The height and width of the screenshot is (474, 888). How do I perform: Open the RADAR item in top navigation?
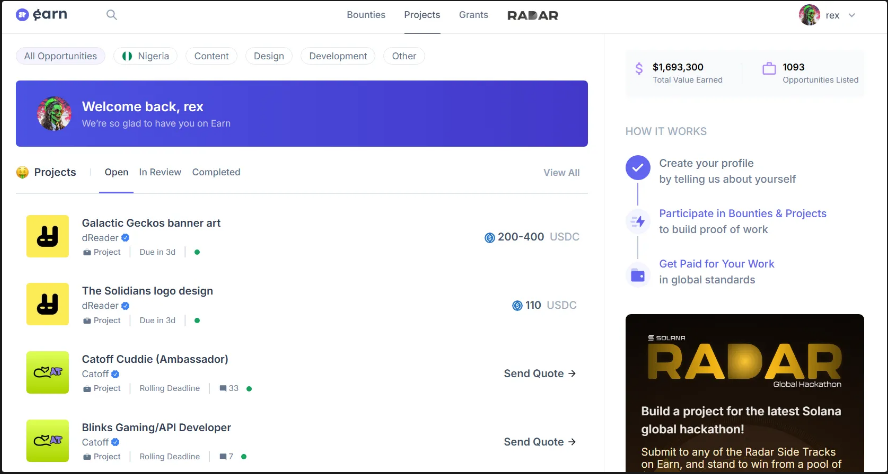click(x=532, y=15)
